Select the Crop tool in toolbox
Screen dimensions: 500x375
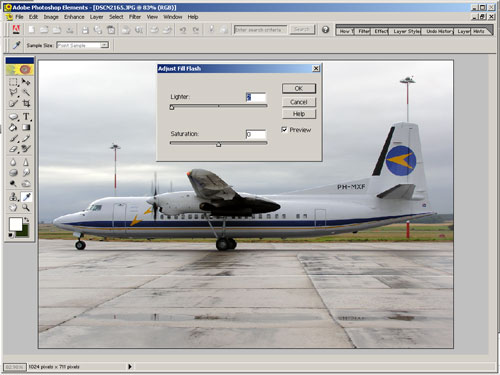(x=26, y=103)
